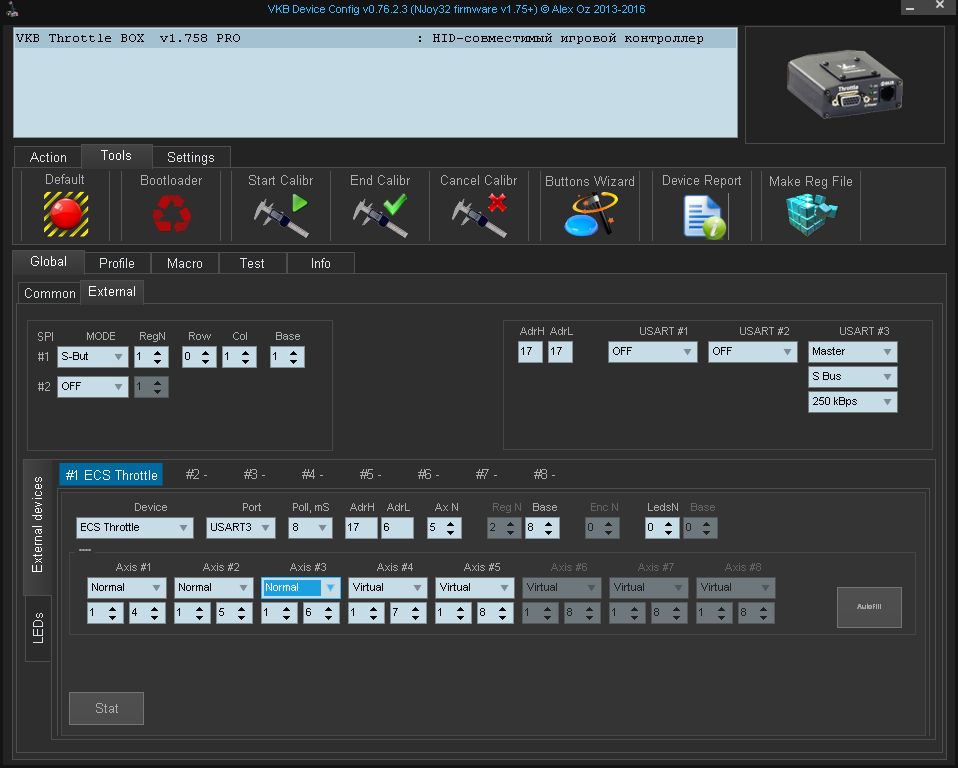Cancel calibration using Cancel Calibr icon
The height and width of the screenshot is (768, 958).
coord(479,214)
